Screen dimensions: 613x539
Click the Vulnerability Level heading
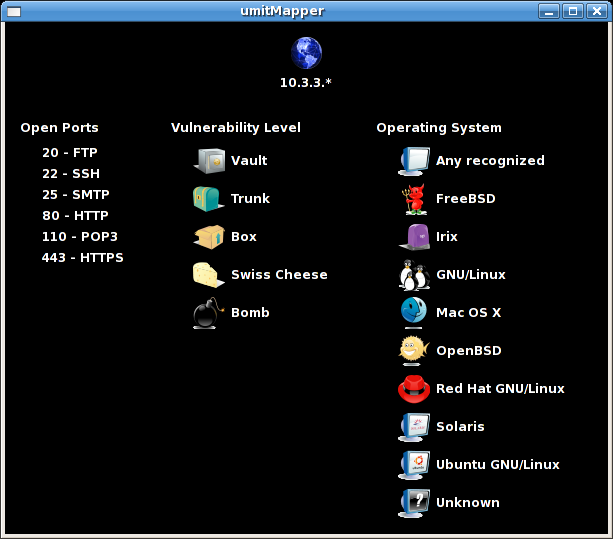pos(236,128)
